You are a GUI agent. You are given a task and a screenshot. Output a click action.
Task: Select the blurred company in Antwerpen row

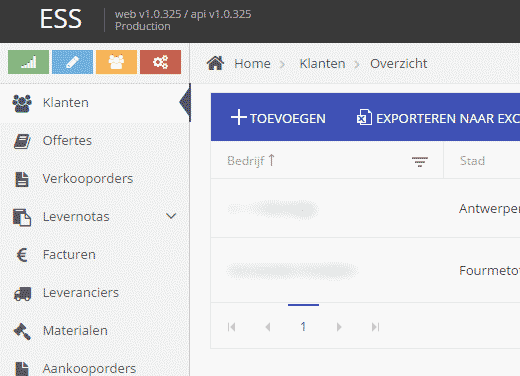(x=273, y=209)
